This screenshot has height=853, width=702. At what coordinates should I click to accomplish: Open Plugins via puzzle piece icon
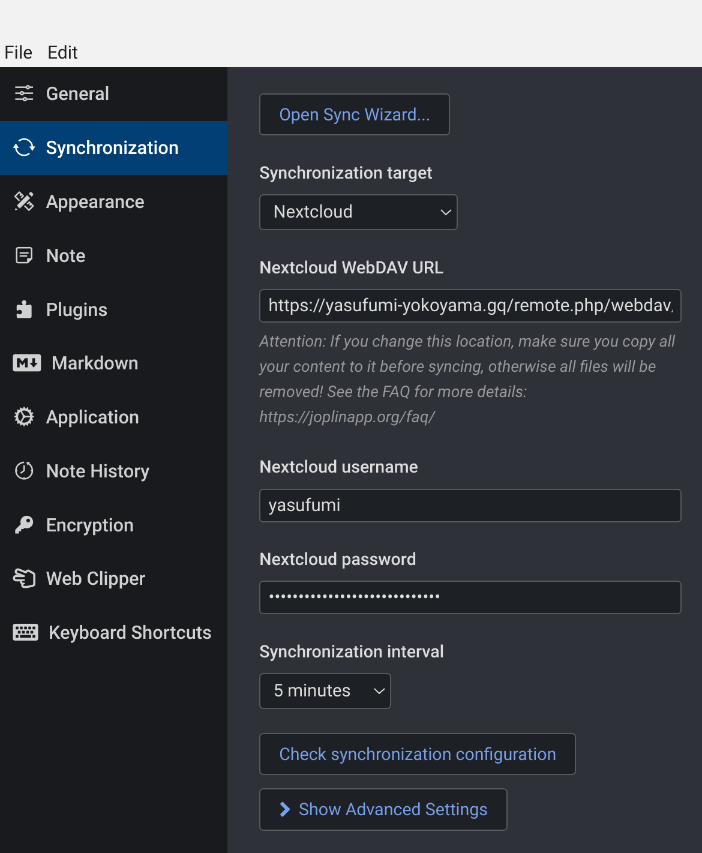[x=24, y=310]
